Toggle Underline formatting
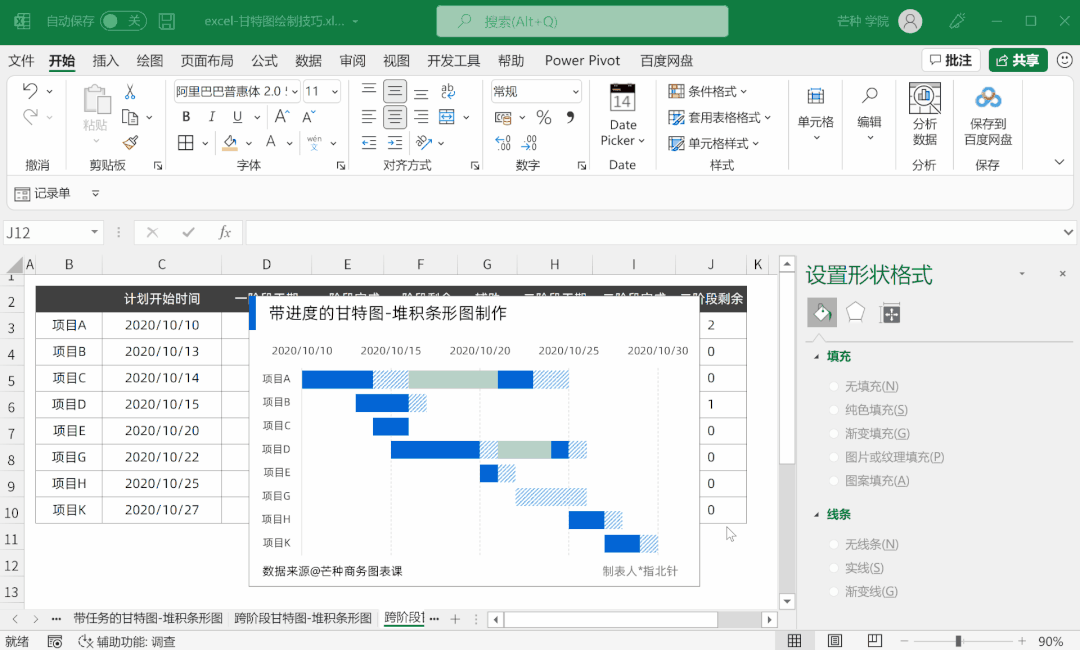Image resolution: width=1080 pixels, height=650 pixels. [x=237, y=117]
